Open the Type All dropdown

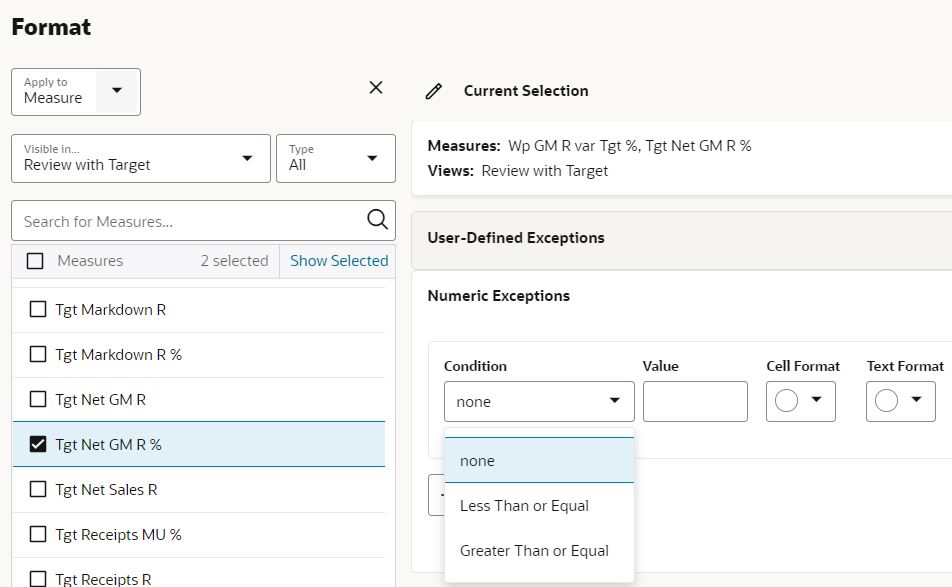[372, 159]
